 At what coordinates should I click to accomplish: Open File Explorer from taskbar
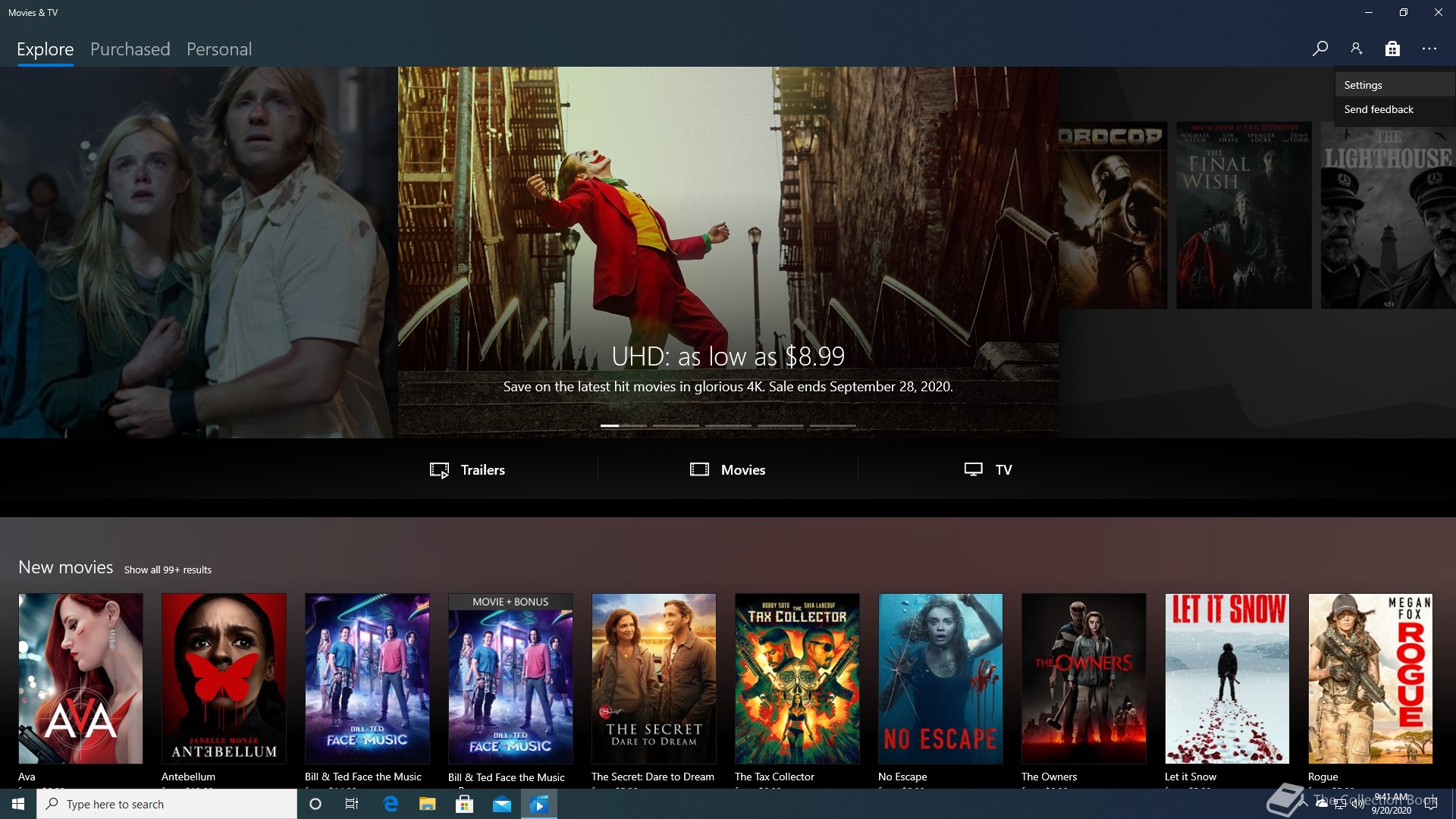pyautogui.click(x=428, y=804)
